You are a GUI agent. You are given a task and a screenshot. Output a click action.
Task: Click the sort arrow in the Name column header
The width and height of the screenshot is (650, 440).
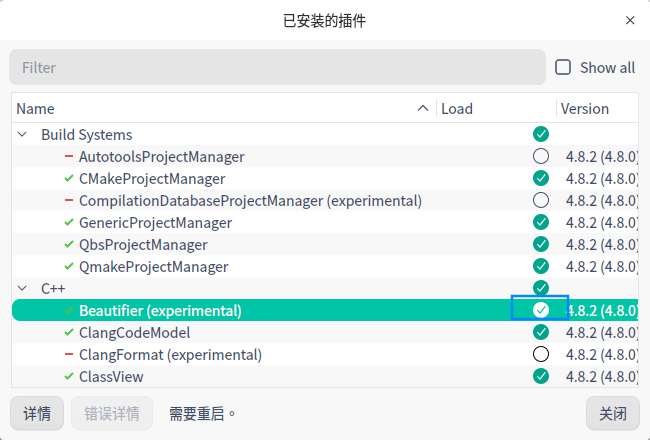[x=423, y=109]
